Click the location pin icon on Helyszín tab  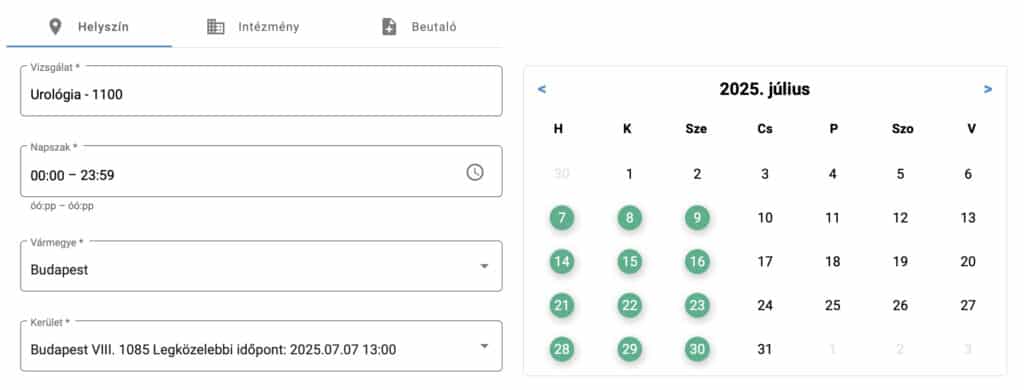[56, 27]
